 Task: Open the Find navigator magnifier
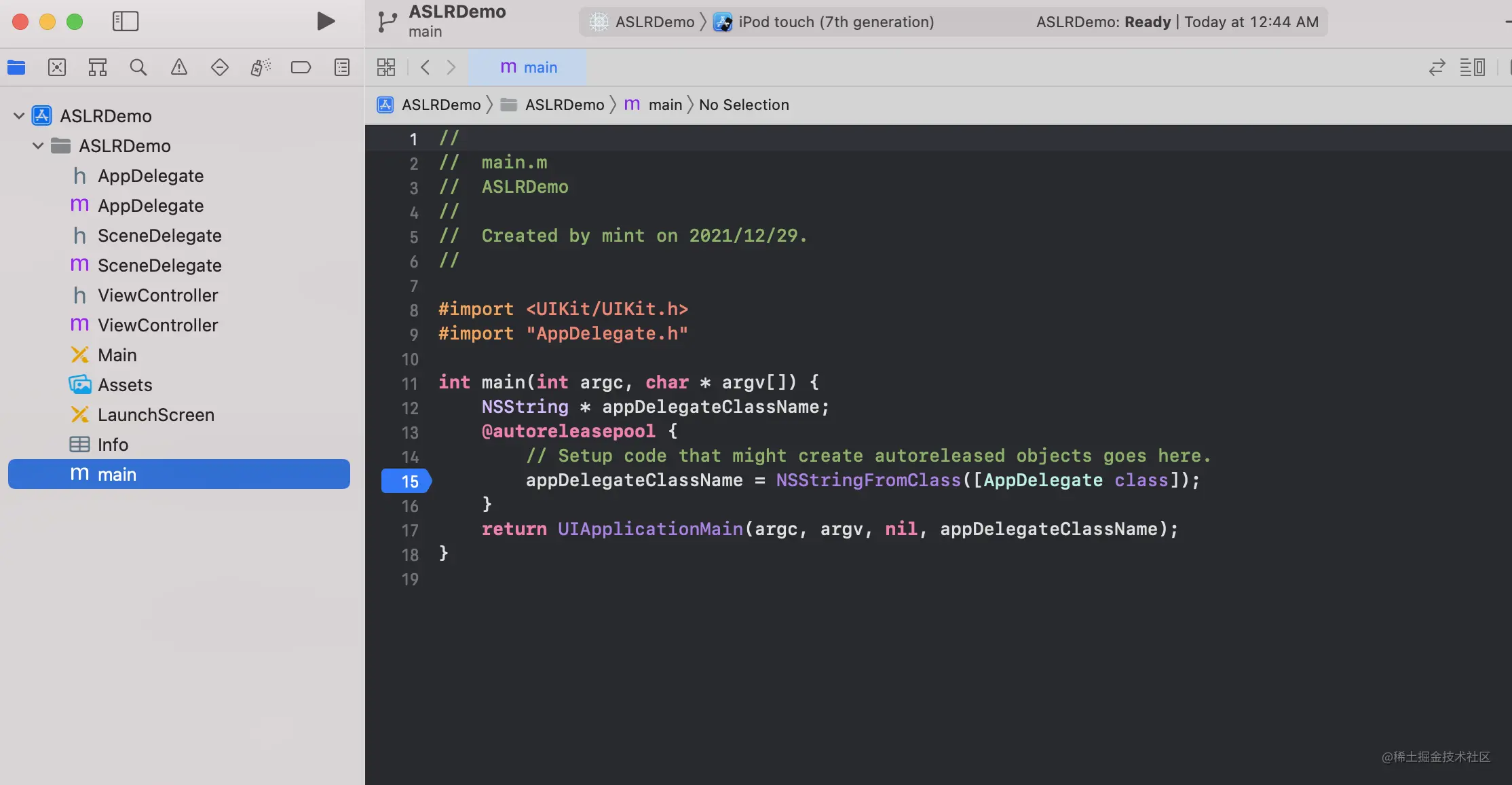pyautogui.click(x=138, y=67)
